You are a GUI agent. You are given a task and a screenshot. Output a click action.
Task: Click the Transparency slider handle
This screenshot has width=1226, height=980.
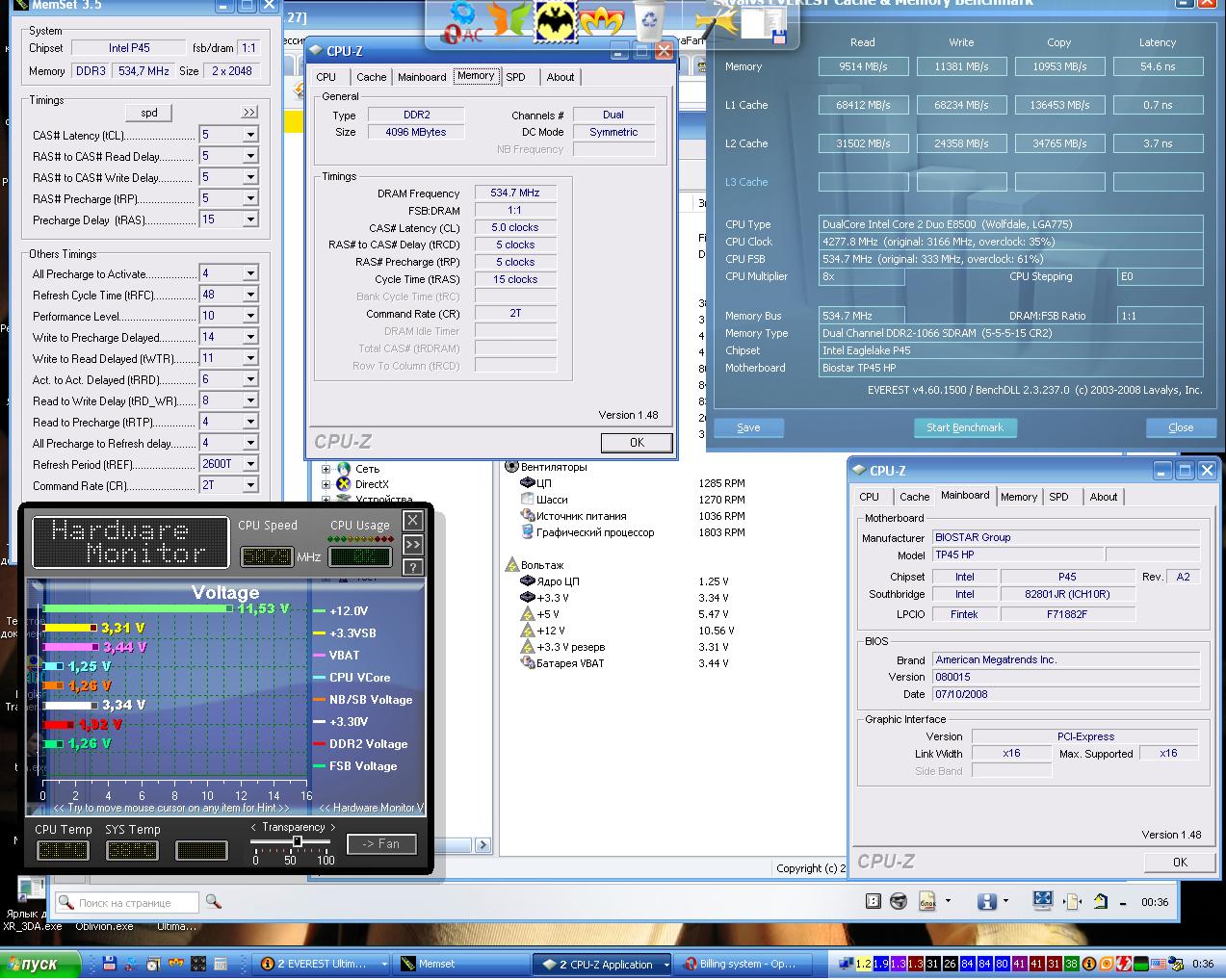pos(298,841)
